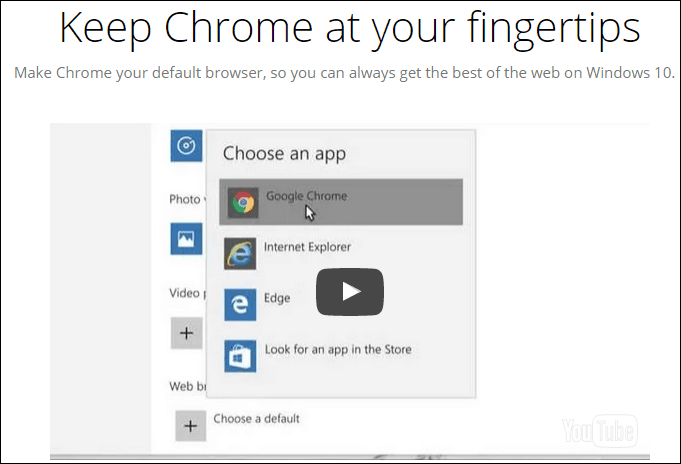Open the YouTube logo watermark
The image size is (681, 464).
tap(600, 431)
